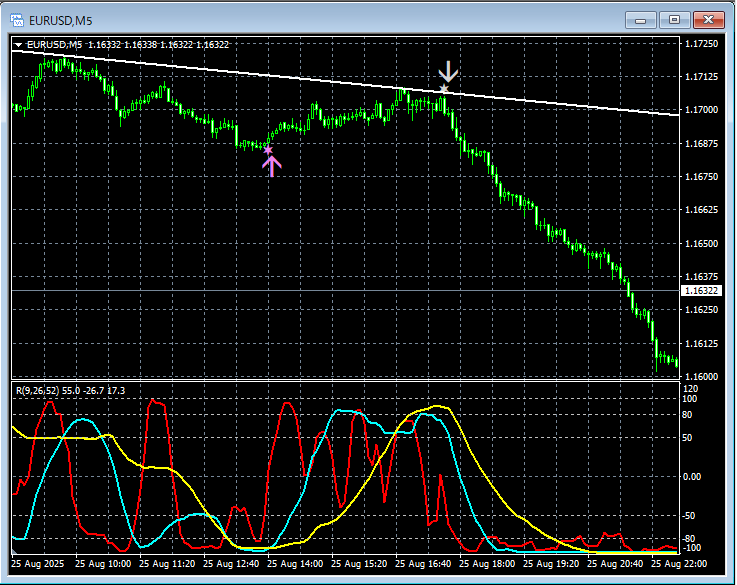Click the 25 Aug 16:40 time label
737x585 pixels.
(423, 563)
